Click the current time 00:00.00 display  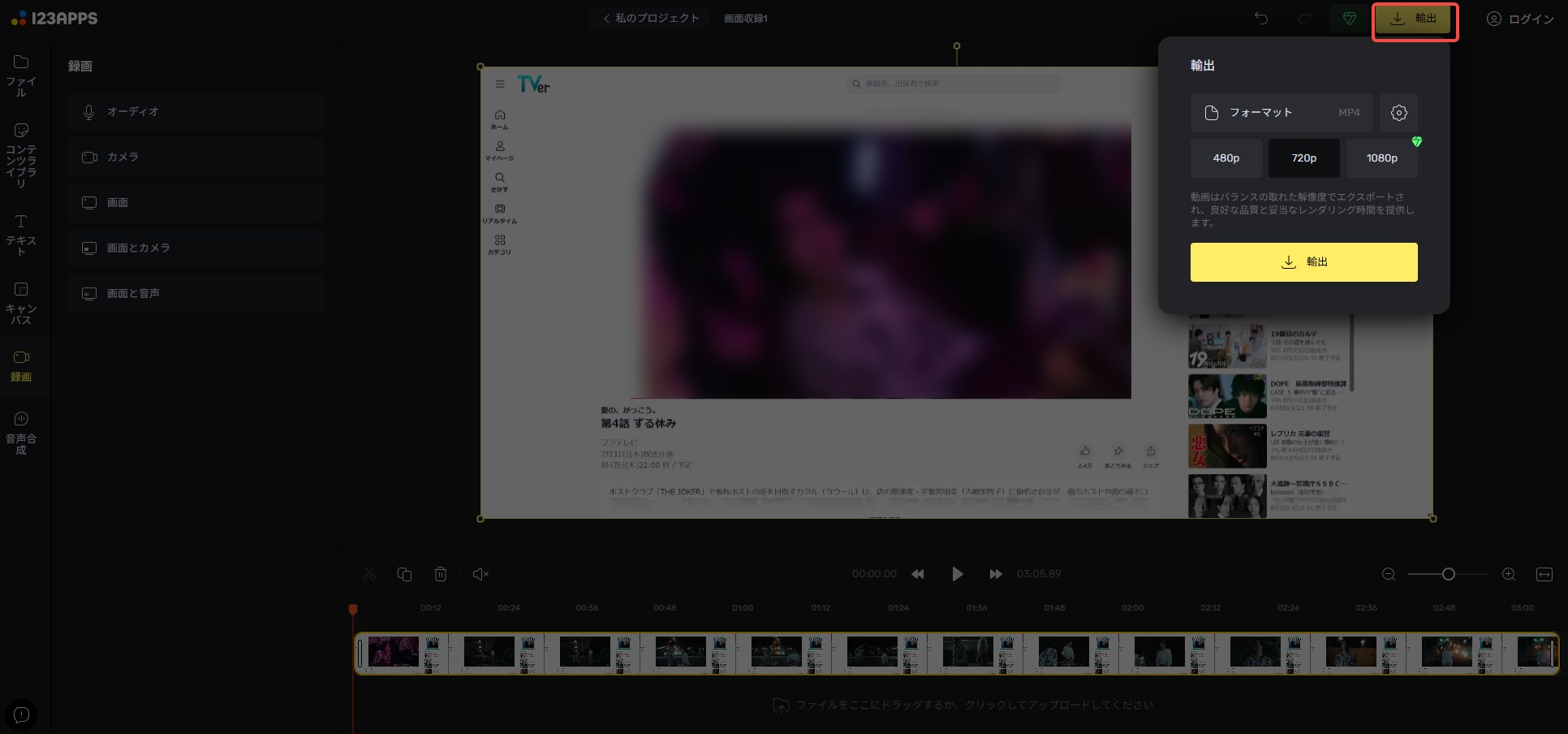[x=874, y=574]
